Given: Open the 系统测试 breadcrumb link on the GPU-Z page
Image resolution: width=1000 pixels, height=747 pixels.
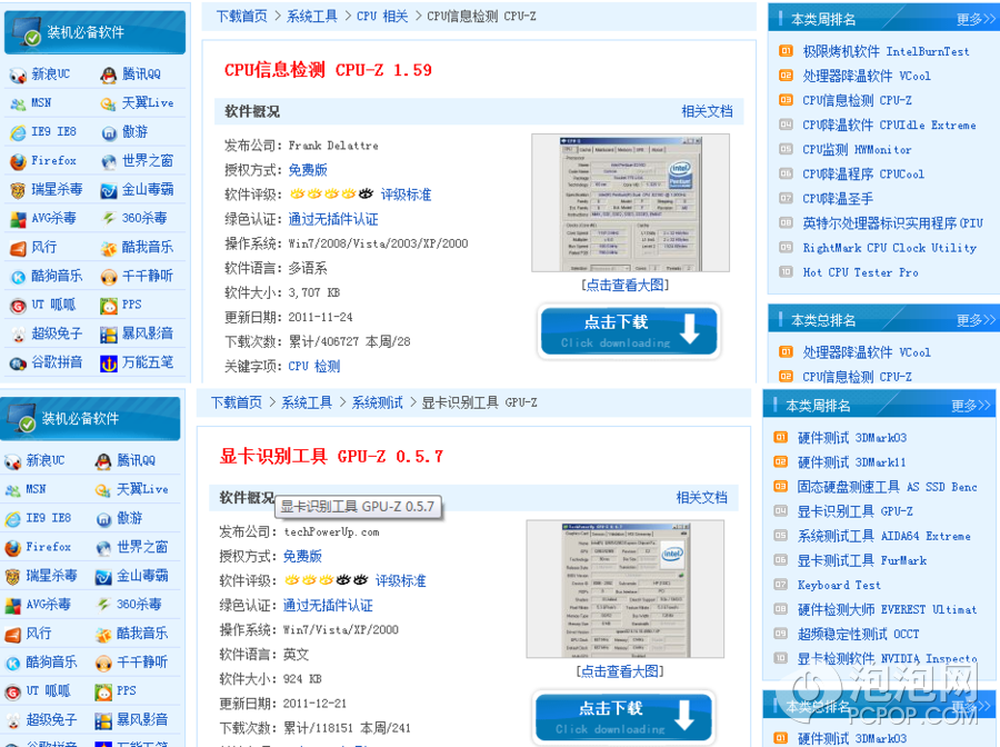Looking at the screenshot, I should tap(378, 403).
